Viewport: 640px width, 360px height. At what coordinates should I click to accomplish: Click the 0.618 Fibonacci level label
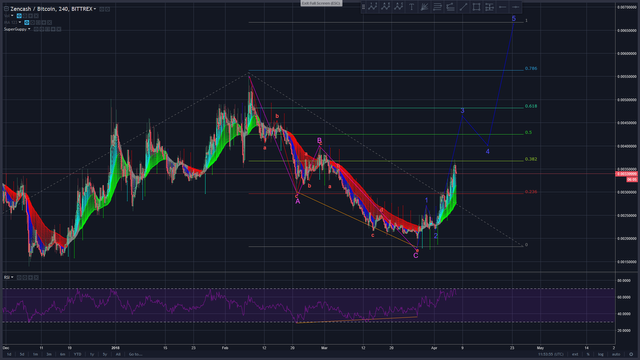(x=531, y=106)
